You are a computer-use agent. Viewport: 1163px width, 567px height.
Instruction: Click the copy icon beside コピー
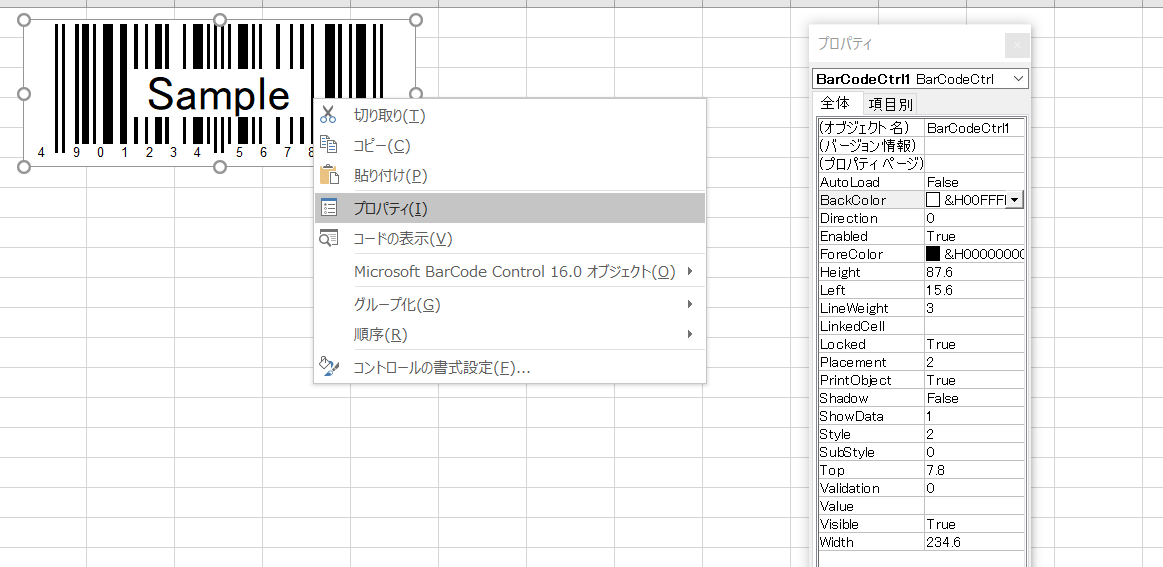328,145
